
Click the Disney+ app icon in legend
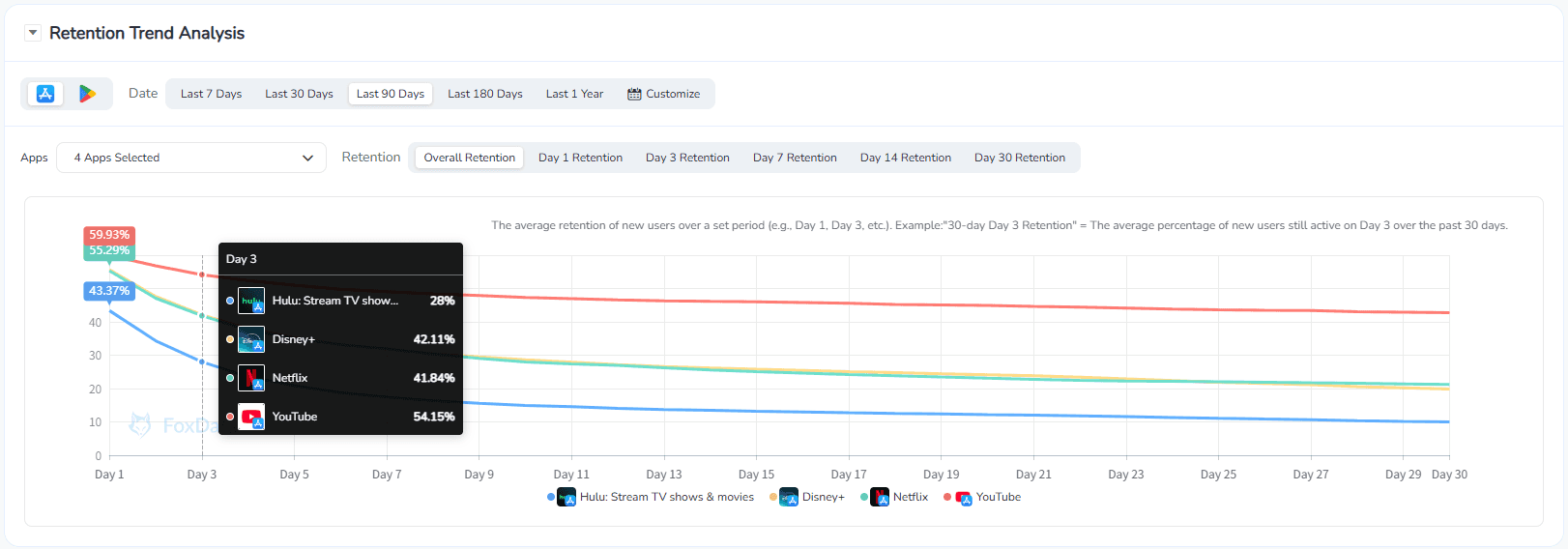point(789,498)
